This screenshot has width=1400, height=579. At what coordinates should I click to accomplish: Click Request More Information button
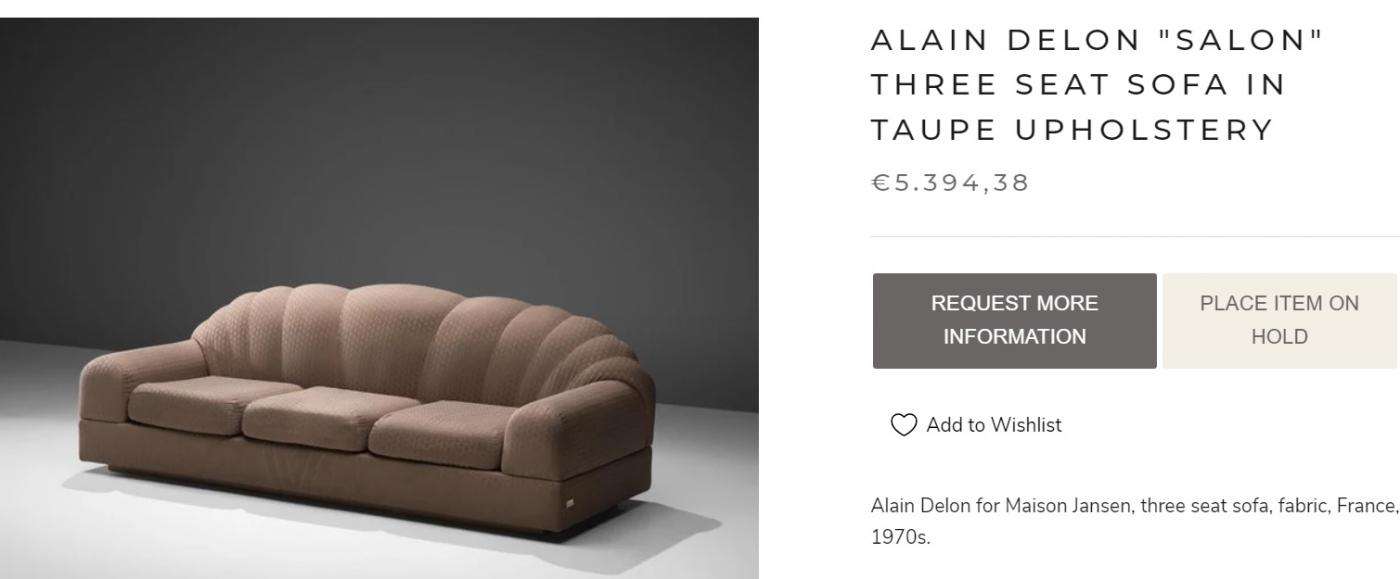[1015, 320]
